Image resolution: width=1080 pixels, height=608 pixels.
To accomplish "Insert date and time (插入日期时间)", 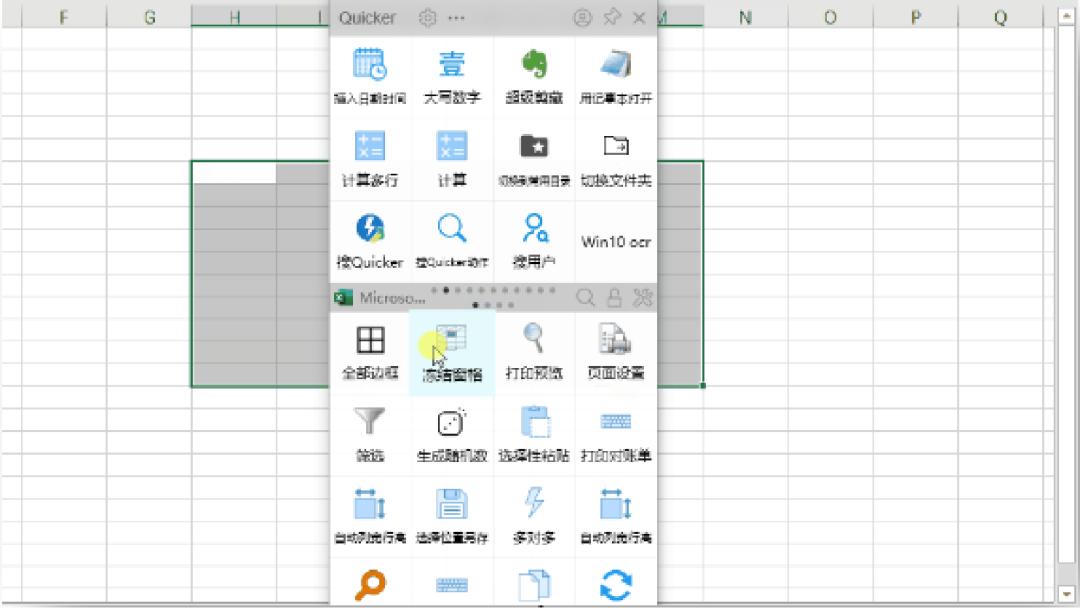I will click(x=371, y=75).
